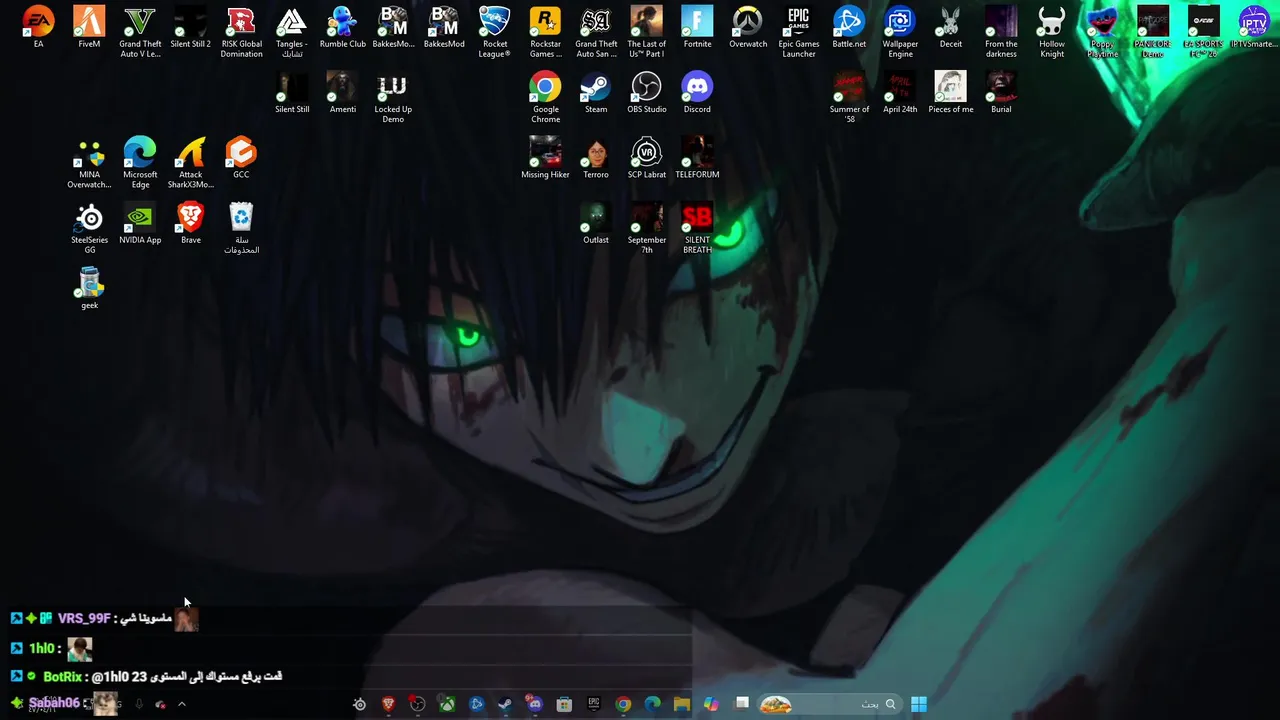The height and width of the screenshot is (720, 1280).
Task: Select the Silent Still desktop icon in second row
Action: click(x=292, y=93)
